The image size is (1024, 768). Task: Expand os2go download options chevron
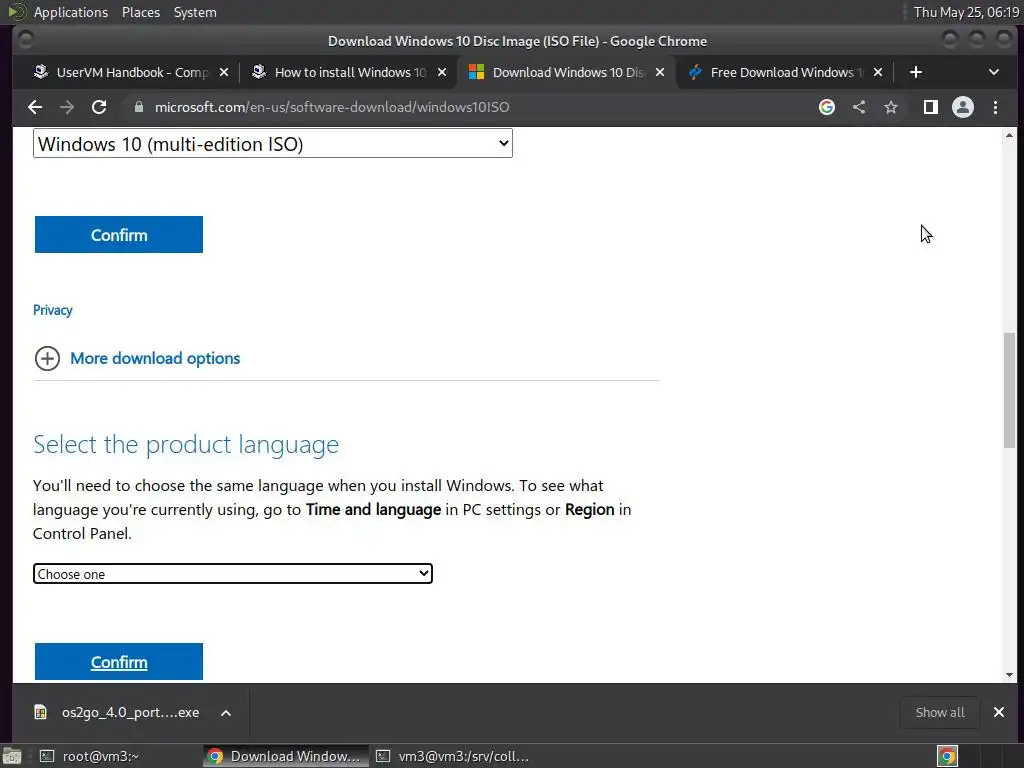point(225,713)
